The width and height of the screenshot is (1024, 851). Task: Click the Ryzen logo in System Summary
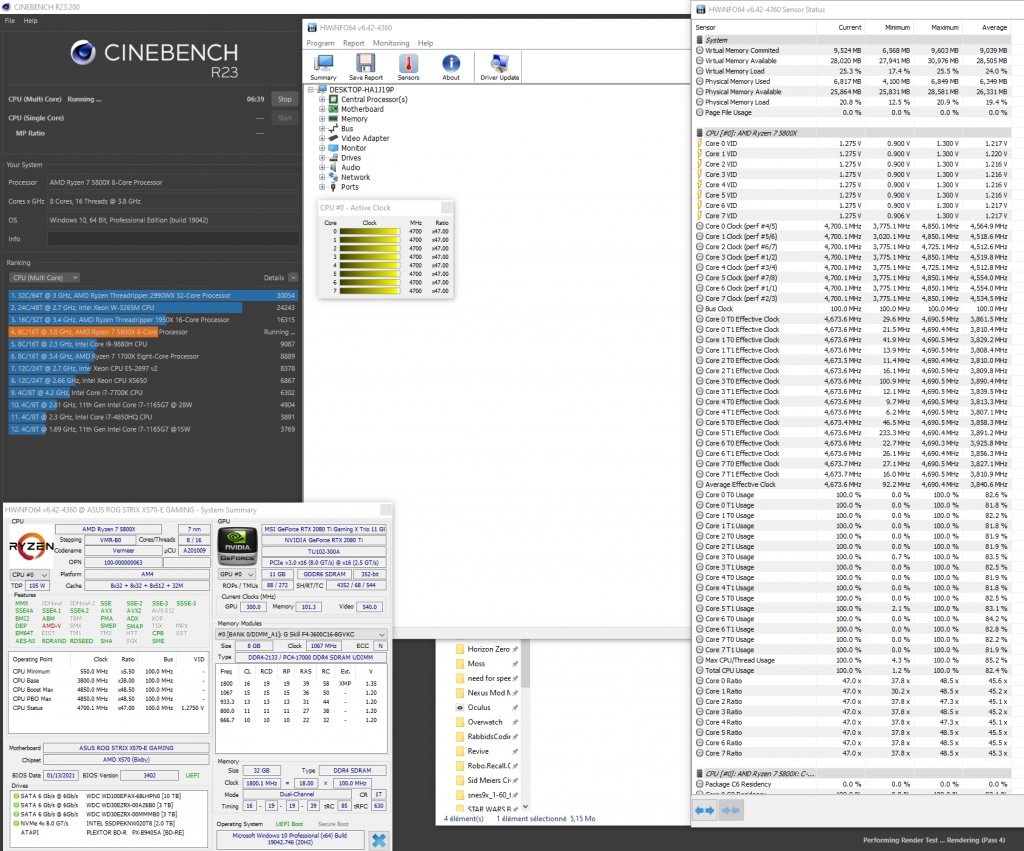click(x=31, y=547)
